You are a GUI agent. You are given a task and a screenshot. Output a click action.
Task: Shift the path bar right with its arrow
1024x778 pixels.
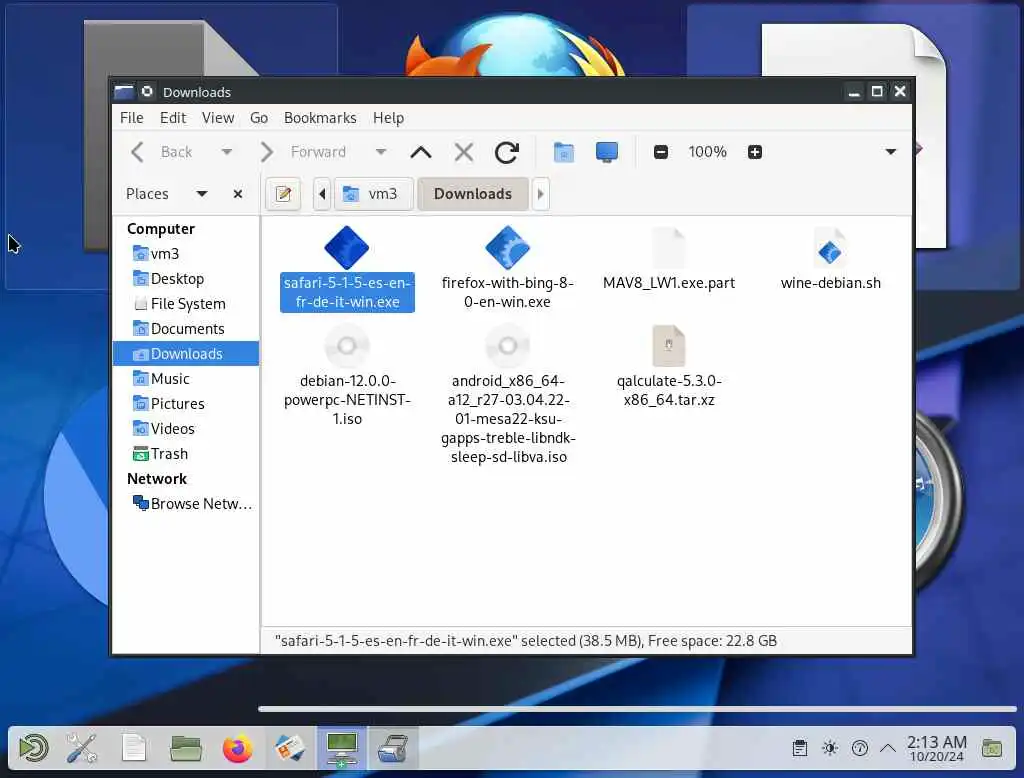(x=541, y=194)
